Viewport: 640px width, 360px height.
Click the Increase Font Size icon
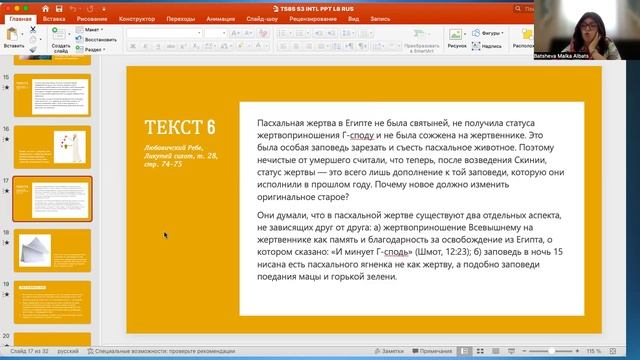click(x=234, y=33)
